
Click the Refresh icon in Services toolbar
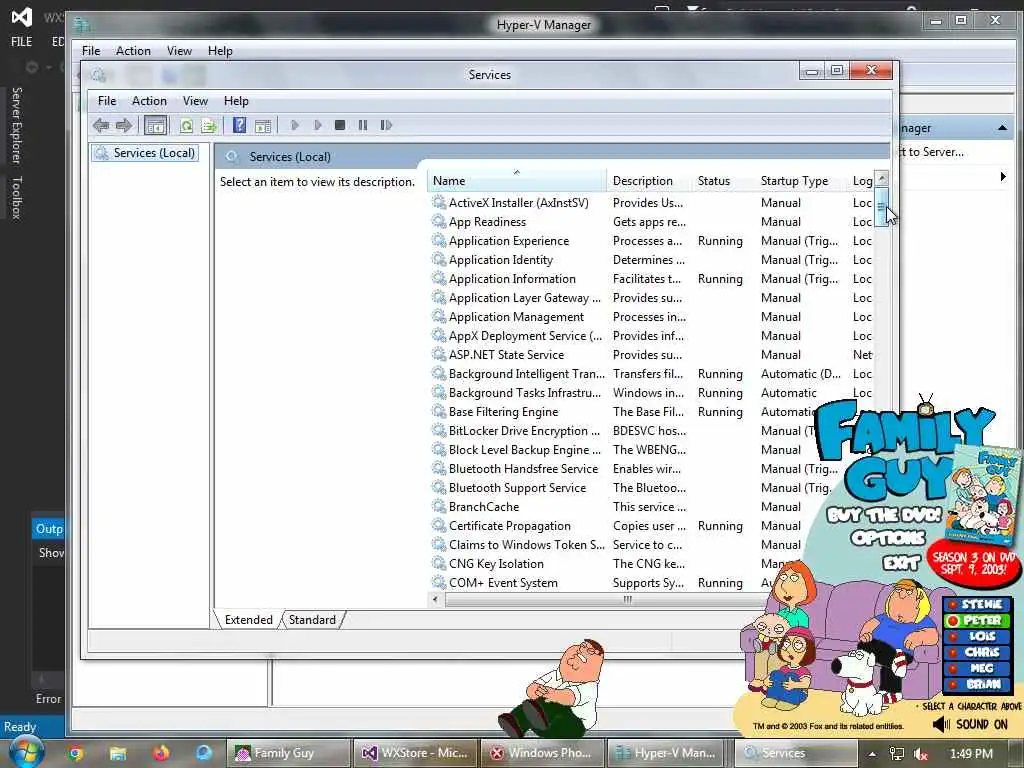[x=186, y=125]
